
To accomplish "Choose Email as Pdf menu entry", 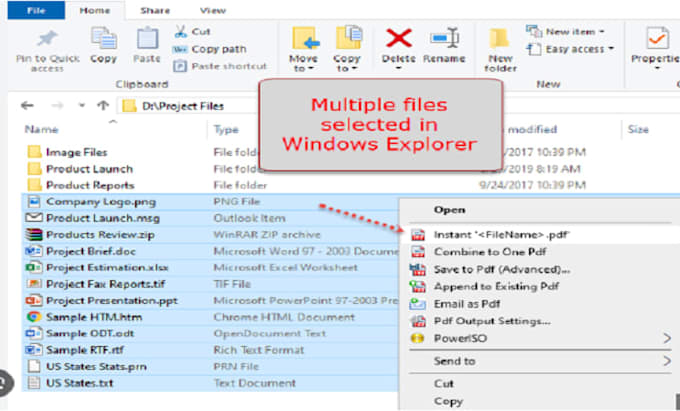I will pos(467,304).
